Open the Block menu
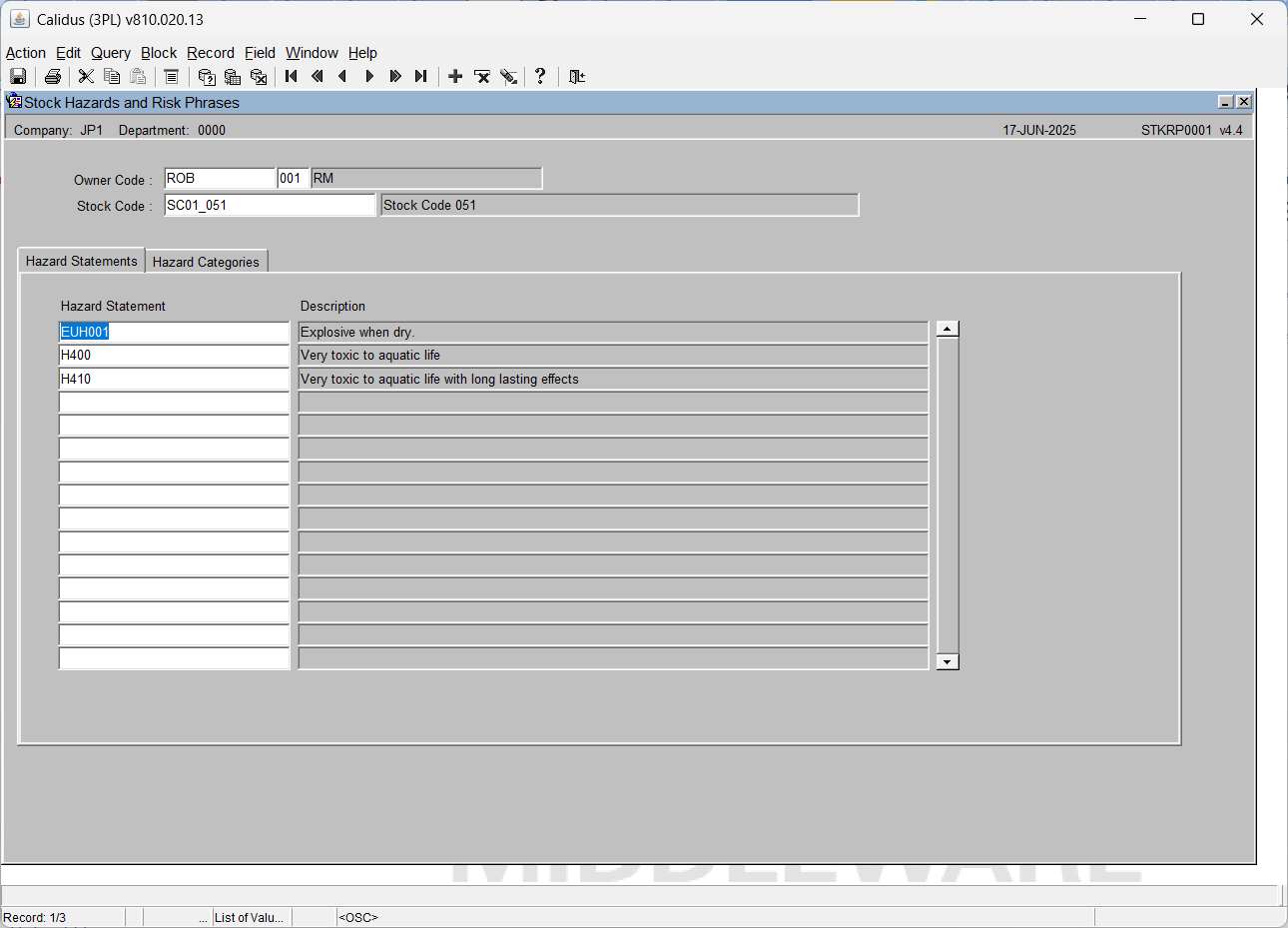The height and width of the screenshot is (928, 1288). click(159, 53)
